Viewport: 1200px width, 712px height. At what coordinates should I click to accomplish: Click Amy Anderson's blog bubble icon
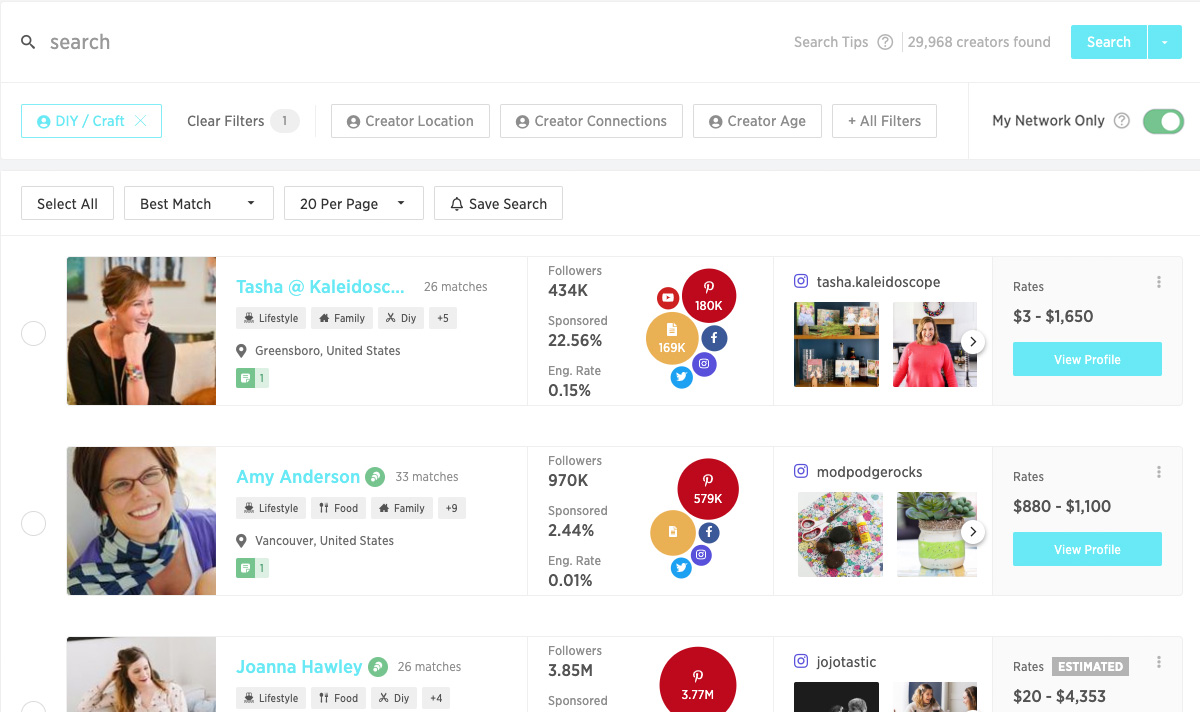point(673,532)
